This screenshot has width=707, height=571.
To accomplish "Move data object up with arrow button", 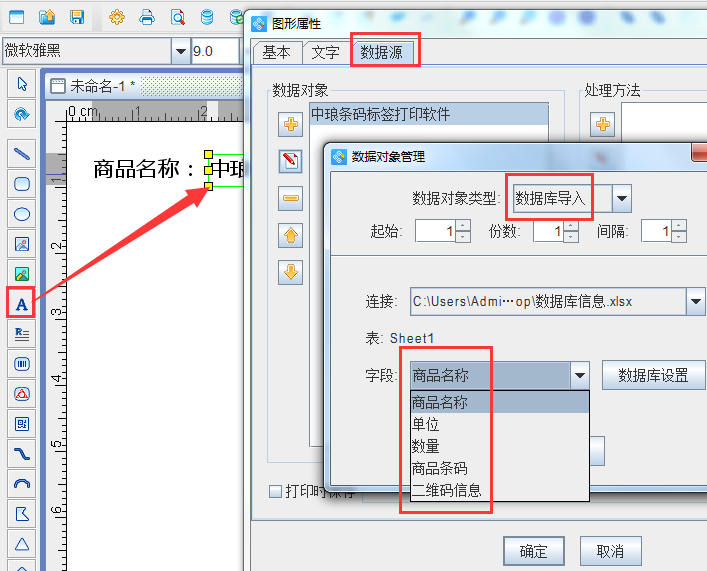I will click(290, 235).
